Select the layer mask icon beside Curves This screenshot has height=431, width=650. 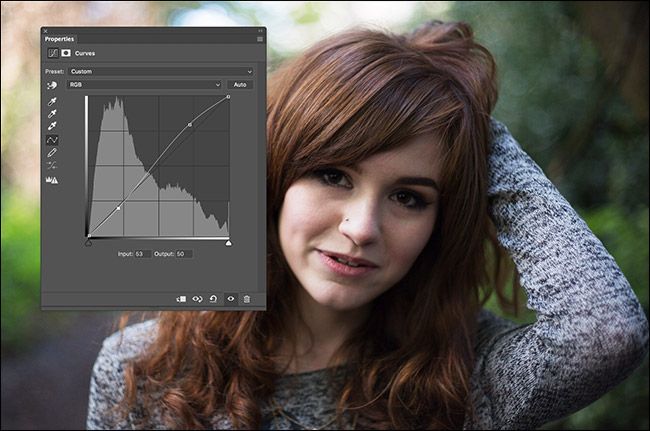pyautogui.click(x=65, y=53)
